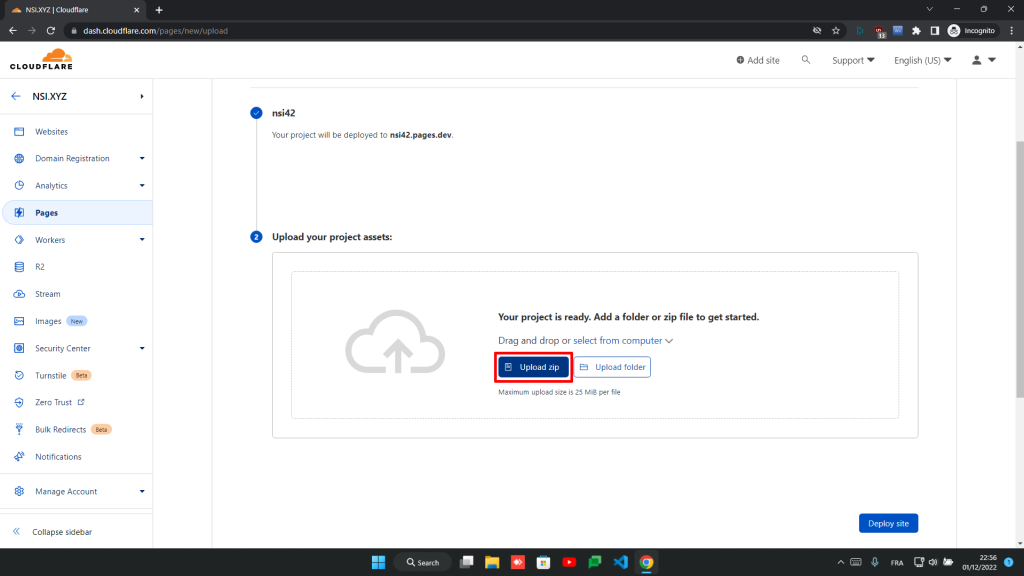Viewport: 1024px width, 576px height.
Task: Click the Deploy site button
Action: pos(888,523)
